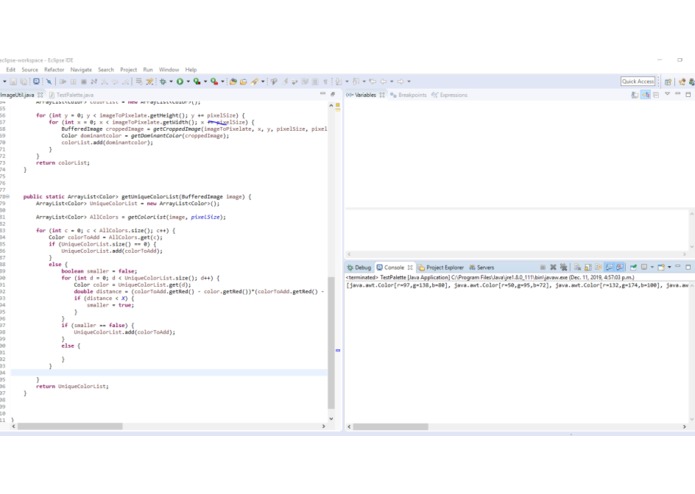Switch to the Debug perspective icon
This screenshot has width=695, height=494.
coord(691,82)
